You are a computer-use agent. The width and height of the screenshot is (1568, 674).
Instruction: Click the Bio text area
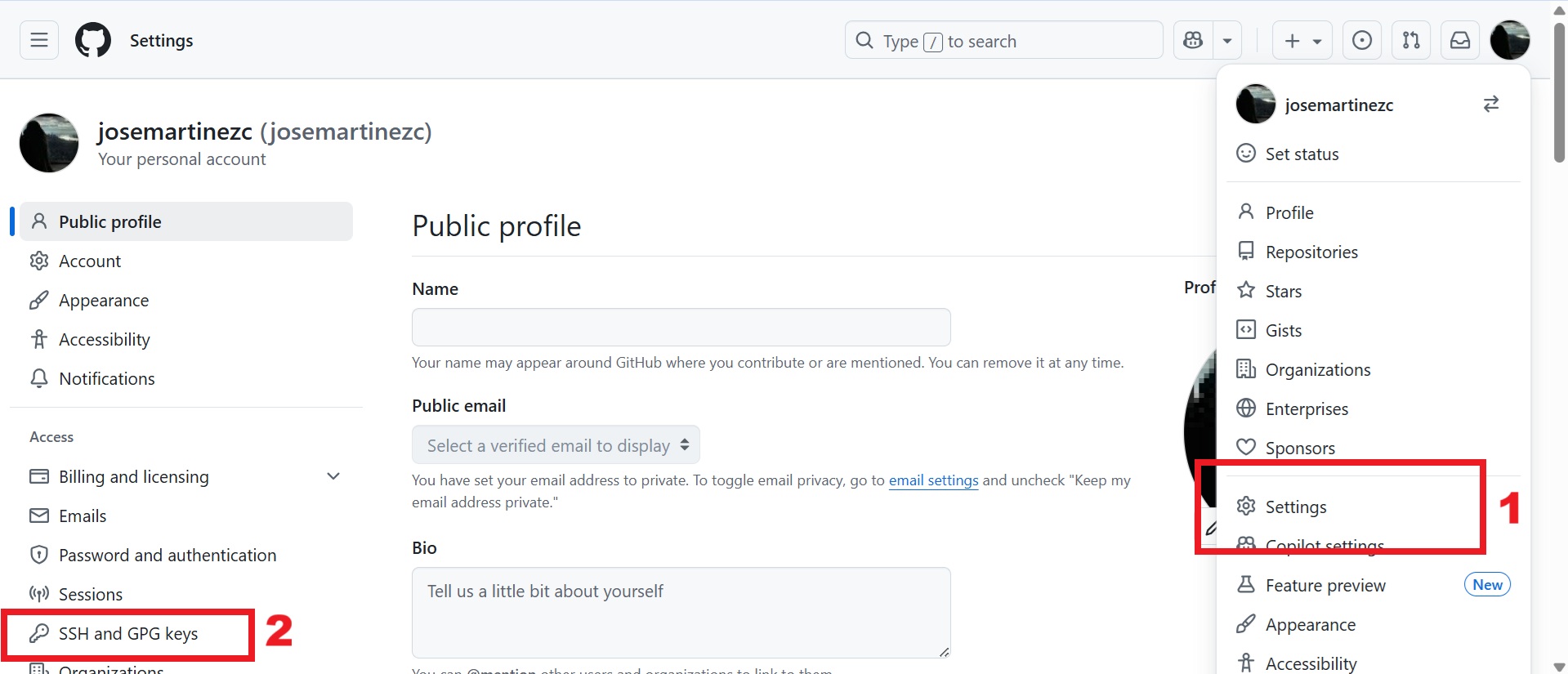point(681,613)
